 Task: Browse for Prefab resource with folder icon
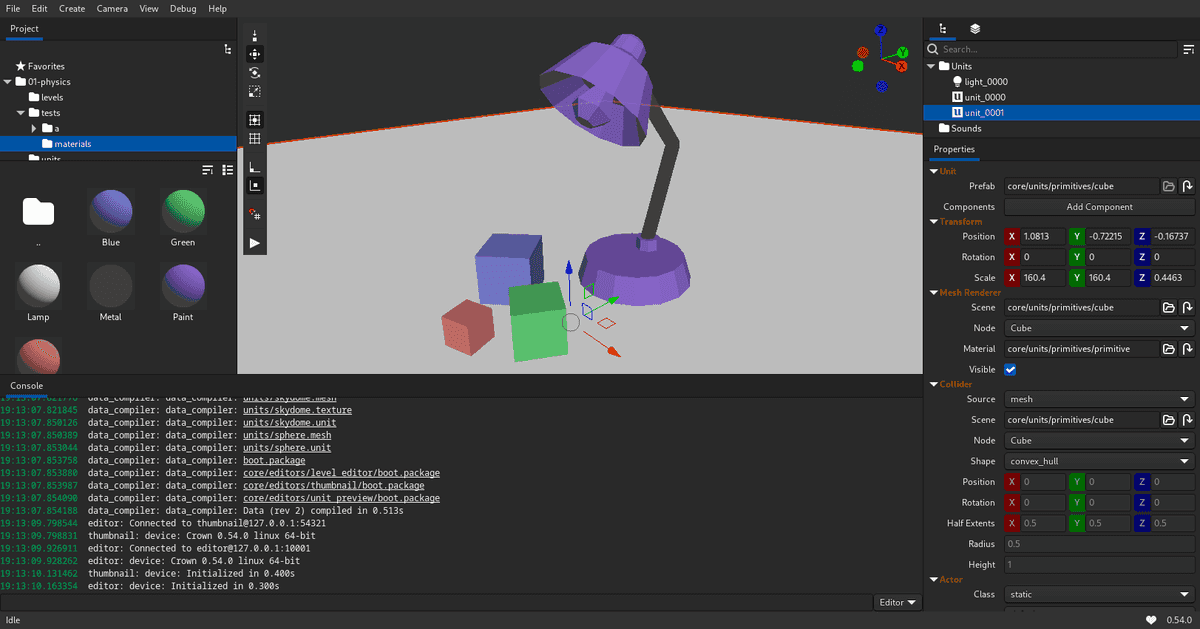1168,186
